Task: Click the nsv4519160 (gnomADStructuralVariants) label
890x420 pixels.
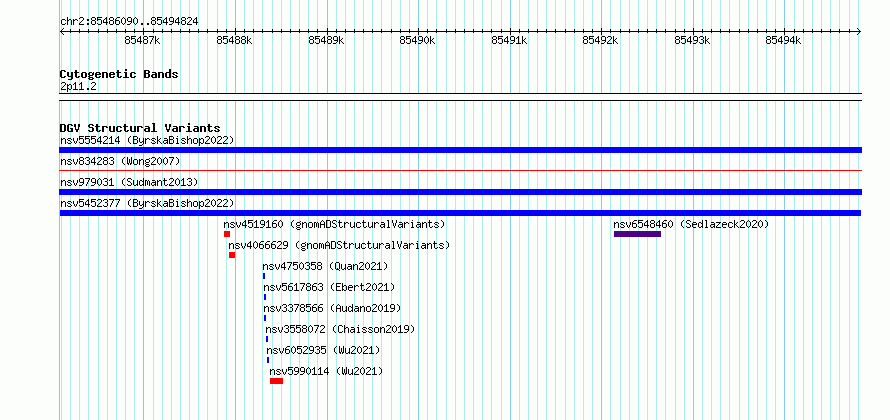Action: (334, 224)
